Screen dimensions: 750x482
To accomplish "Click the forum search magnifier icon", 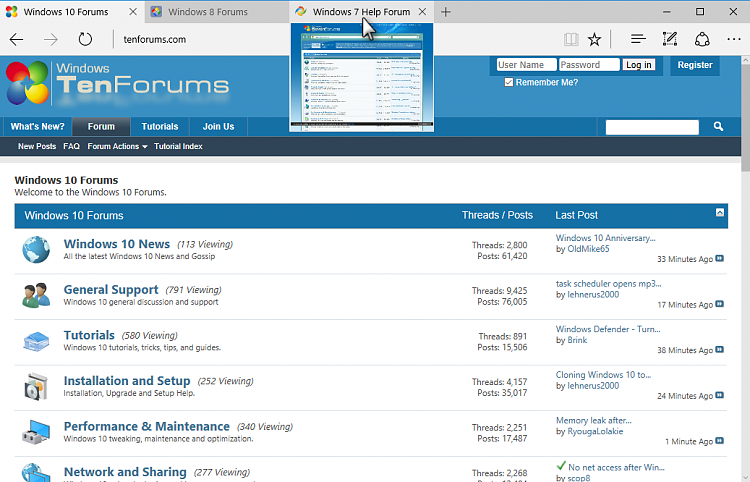I will [x=718, y=126].
